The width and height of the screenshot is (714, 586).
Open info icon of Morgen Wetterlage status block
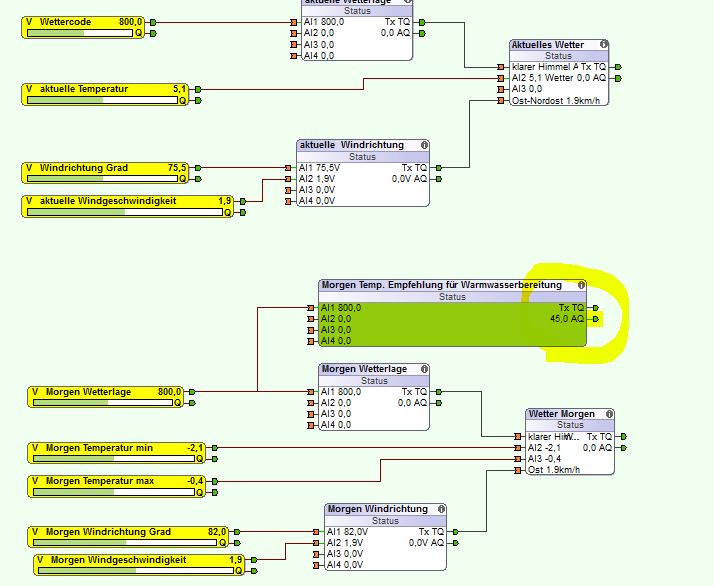tap(424, 369)
